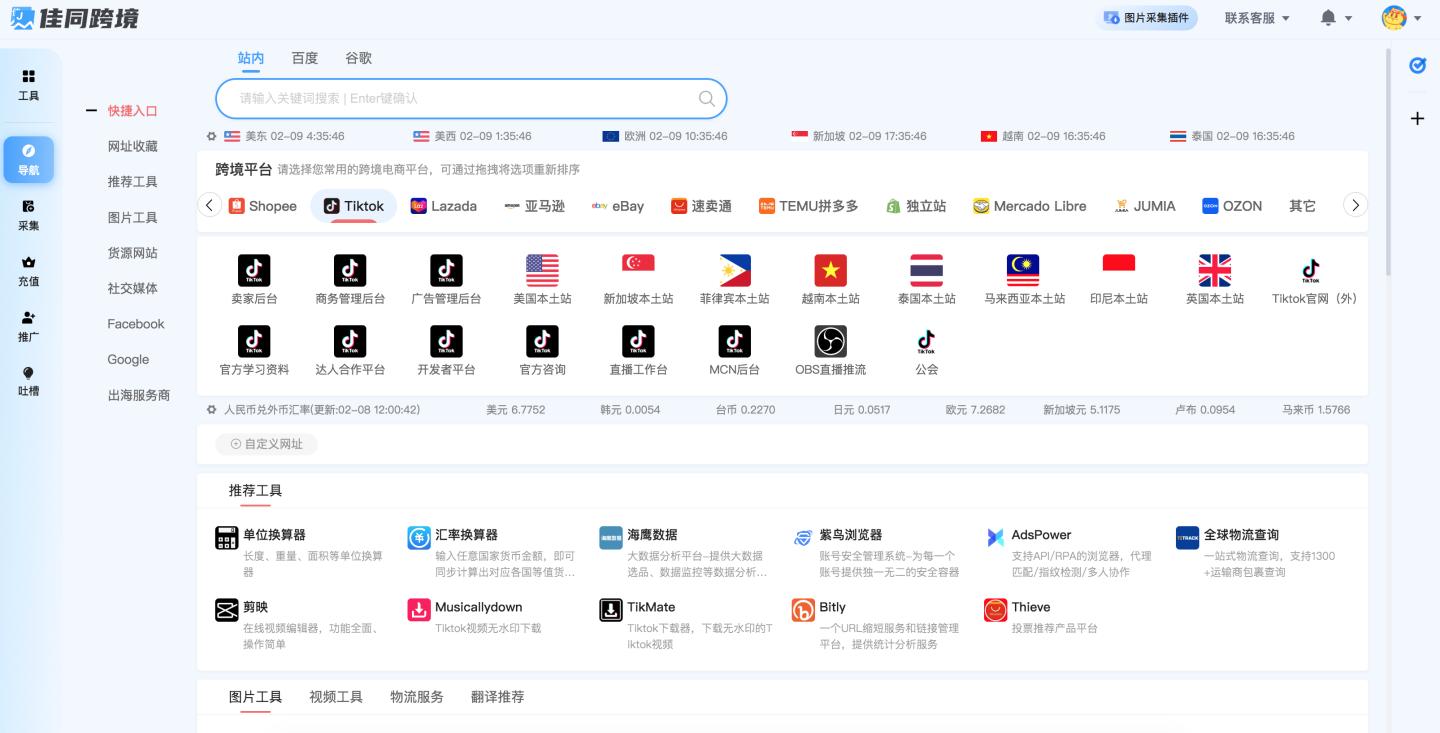1440x733 pixels.
Task: Click the search magnifier icon
Action: tap(706, 98)
